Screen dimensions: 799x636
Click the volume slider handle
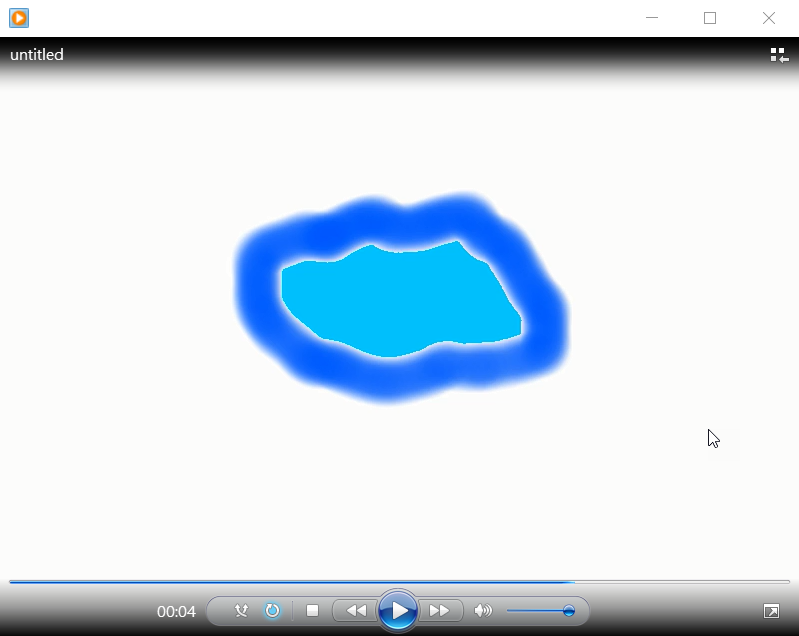[x=569, y=611]
